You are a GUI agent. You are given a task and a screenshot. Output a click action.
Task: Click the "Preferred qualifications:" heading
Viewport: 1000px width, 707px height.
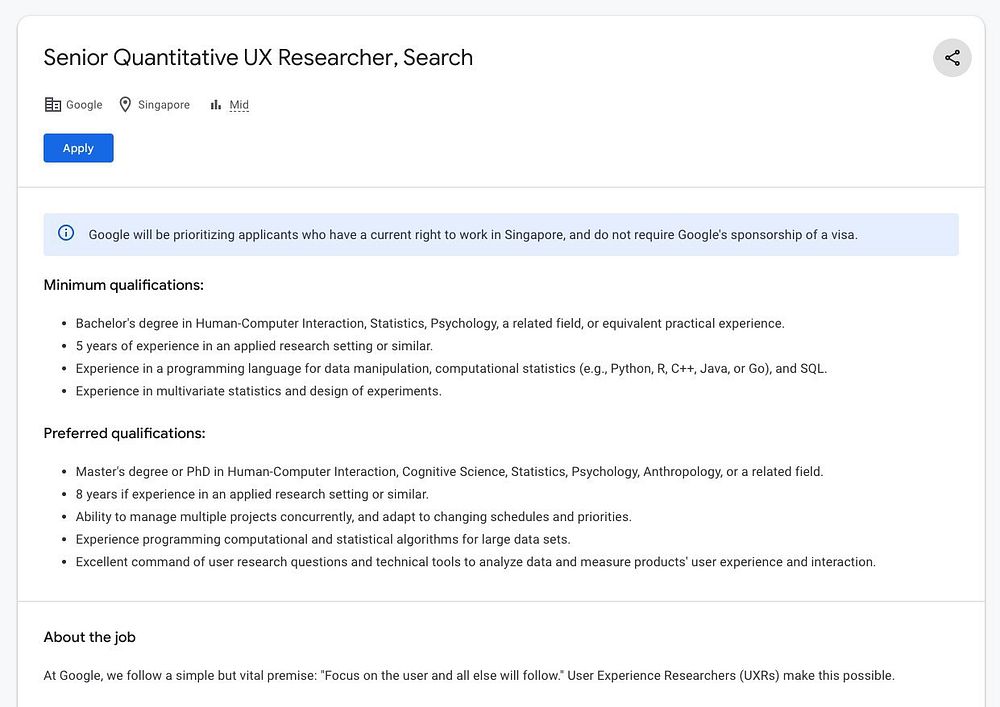[125, 433]
